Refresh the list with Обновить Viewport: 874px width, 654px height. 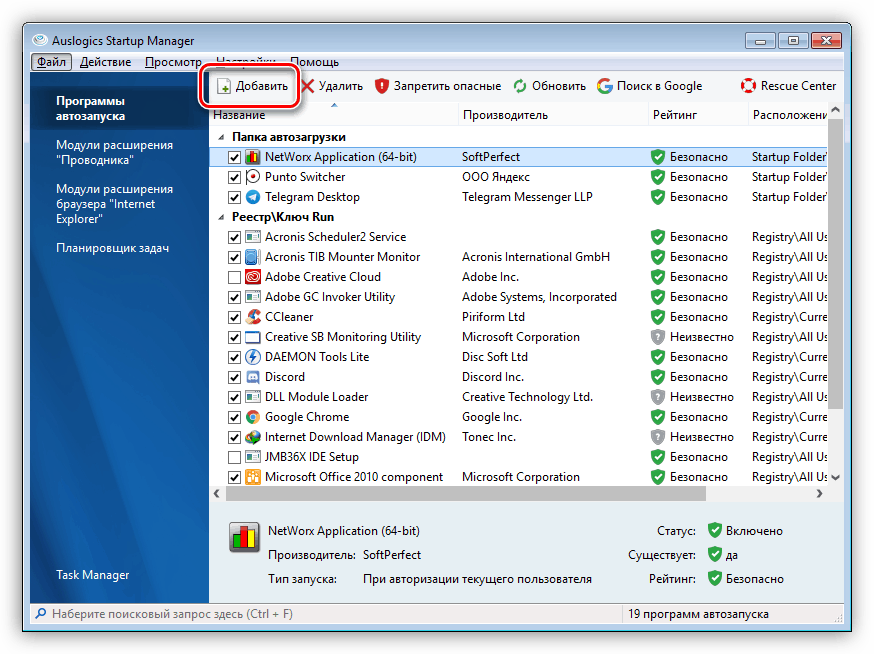(550, 86)
